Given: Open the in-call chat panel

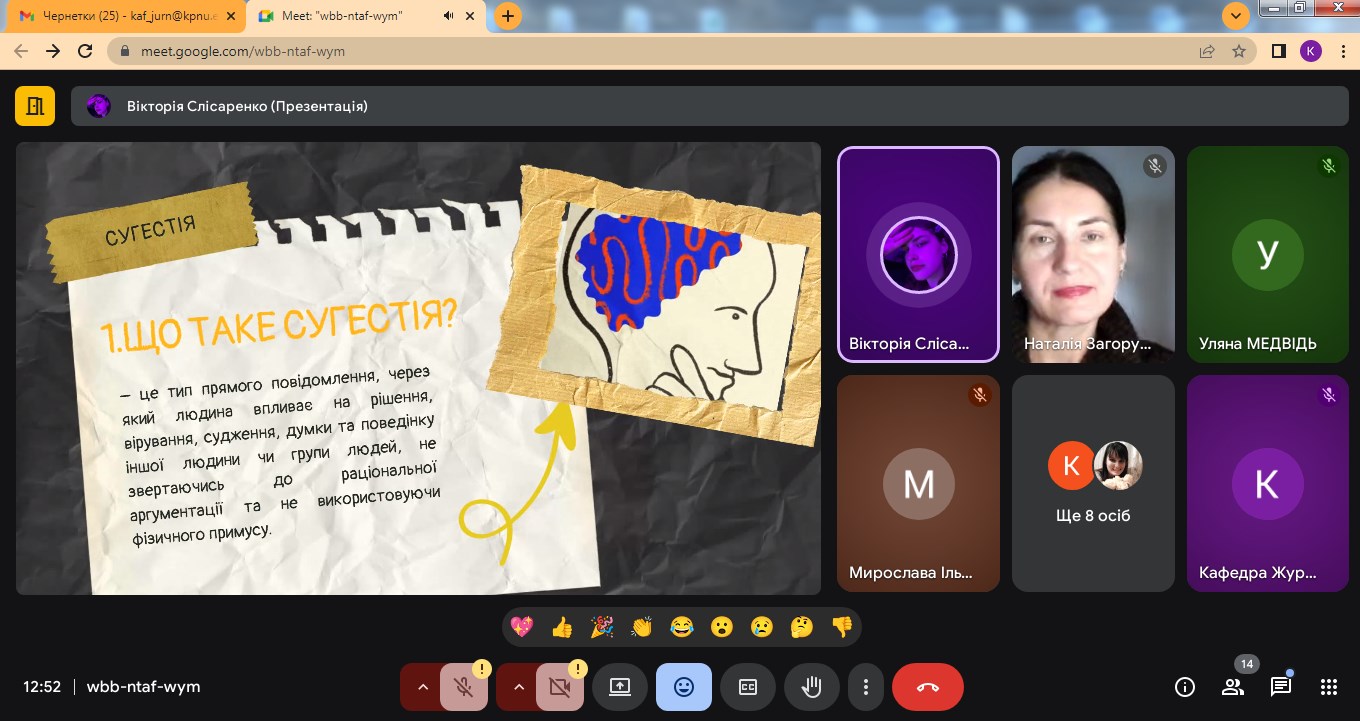Looking at the screenshot, I should pos(1280,687).
